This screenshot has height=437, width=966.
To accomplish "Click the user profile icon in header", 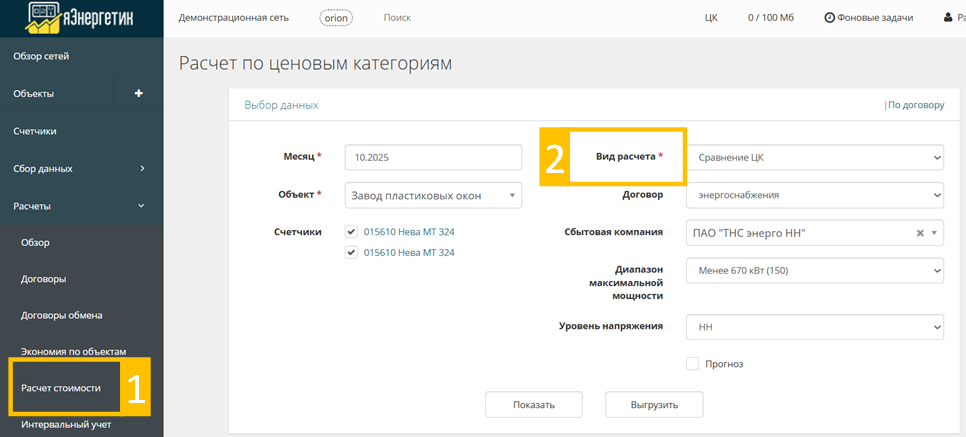I will (948, 18).
